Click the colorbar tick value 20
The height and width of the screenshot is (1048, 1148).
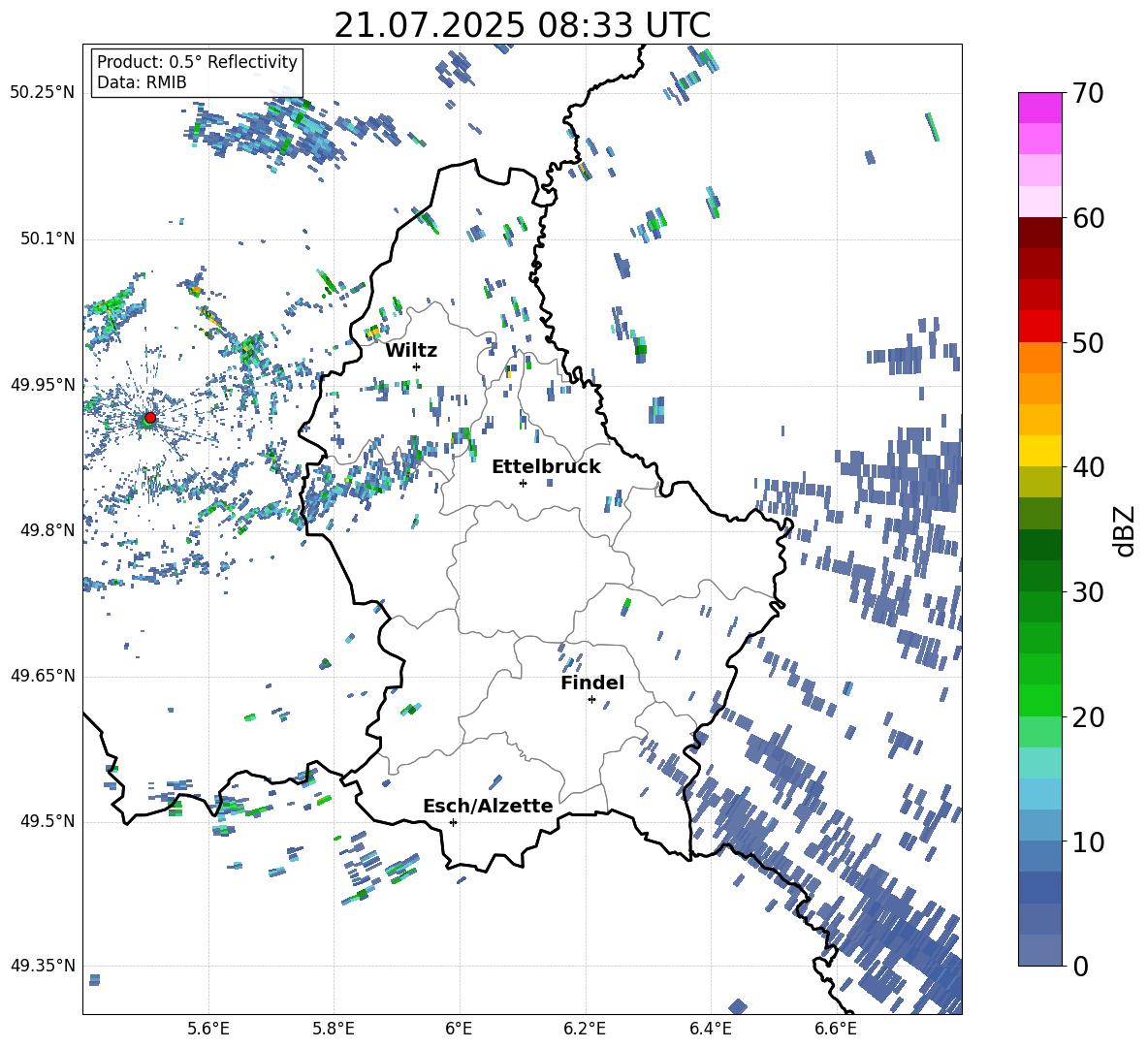click(x=1089, y=717)
